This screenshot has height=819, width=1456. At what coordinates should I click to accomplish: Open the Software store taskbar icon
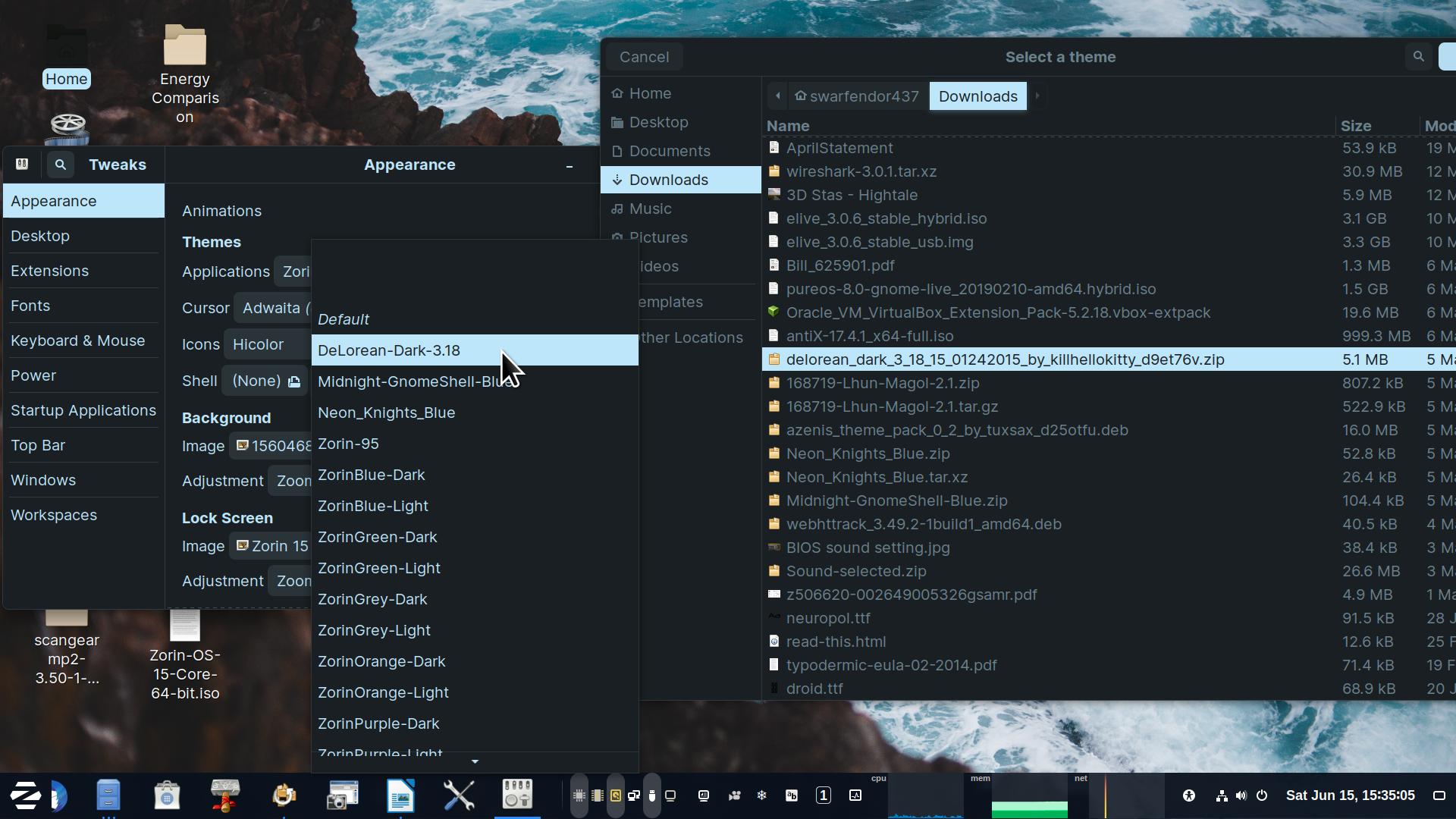(x=167, y=795)
